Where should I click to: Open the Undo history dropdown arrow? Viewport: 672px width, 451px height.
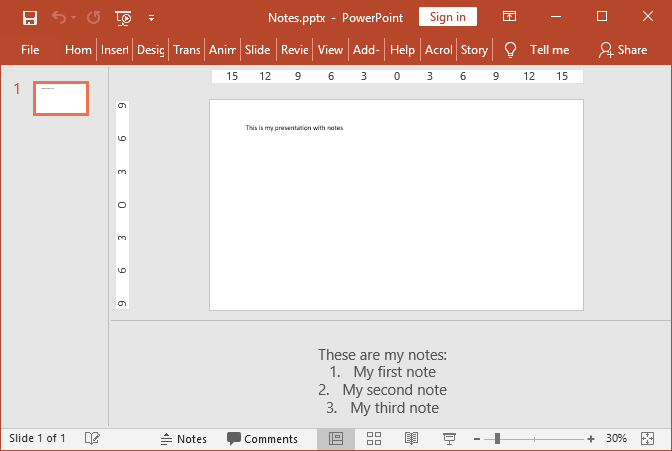[73, 17]
